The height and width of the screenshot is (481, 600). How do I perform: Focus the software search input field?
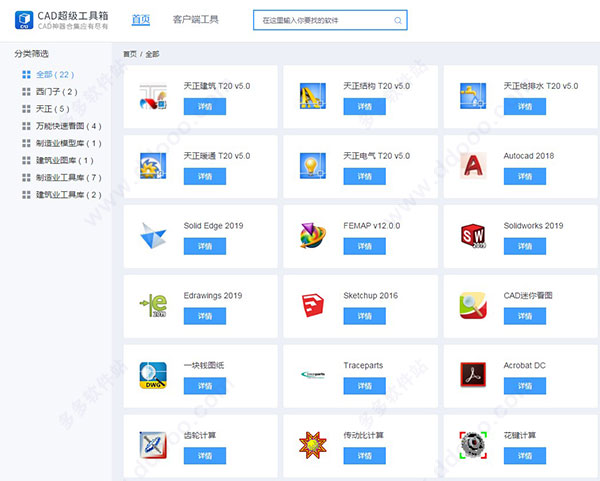coord(330,20)
